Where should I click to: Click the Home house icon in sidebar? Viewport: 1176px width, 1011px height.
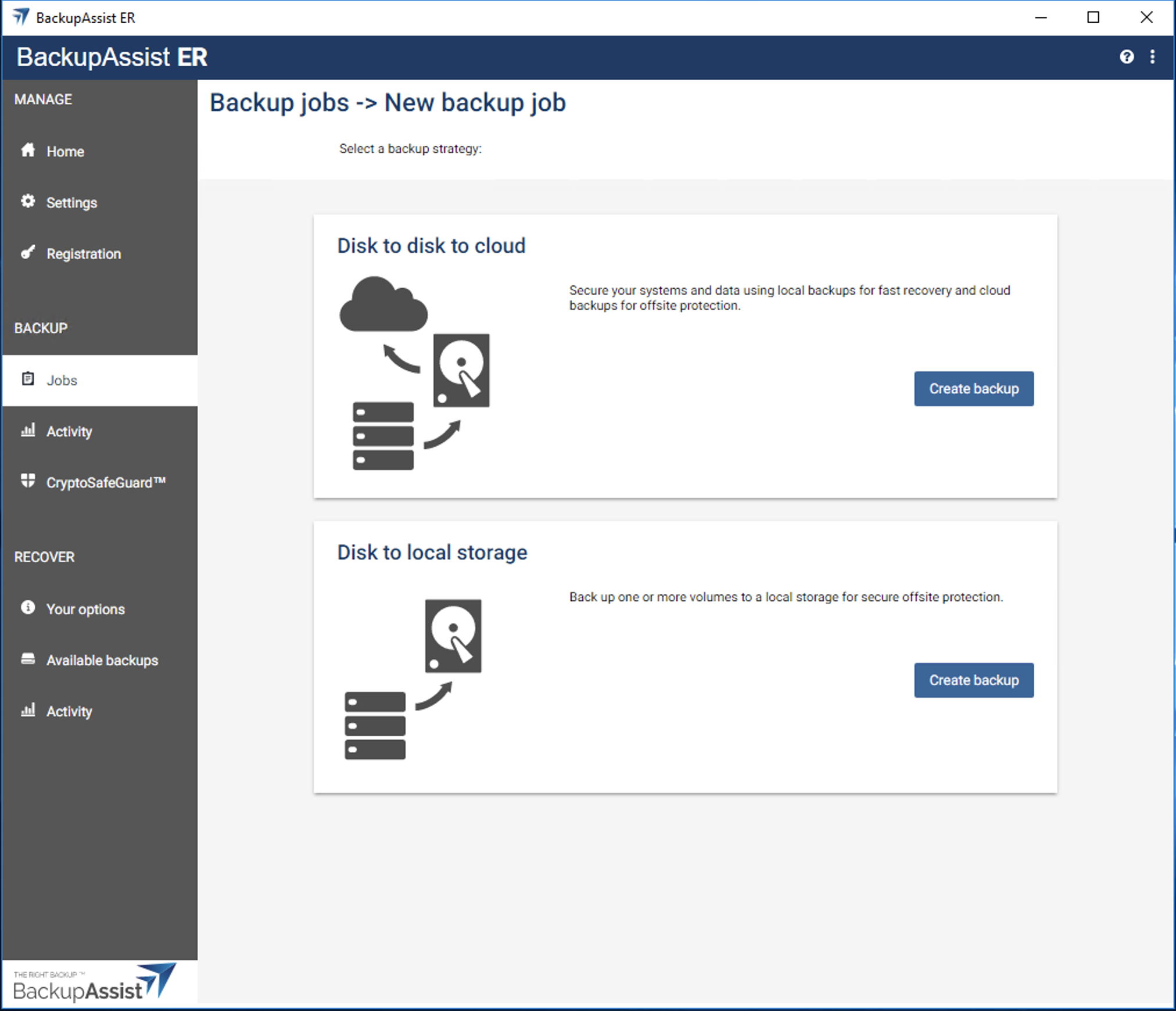28,150
